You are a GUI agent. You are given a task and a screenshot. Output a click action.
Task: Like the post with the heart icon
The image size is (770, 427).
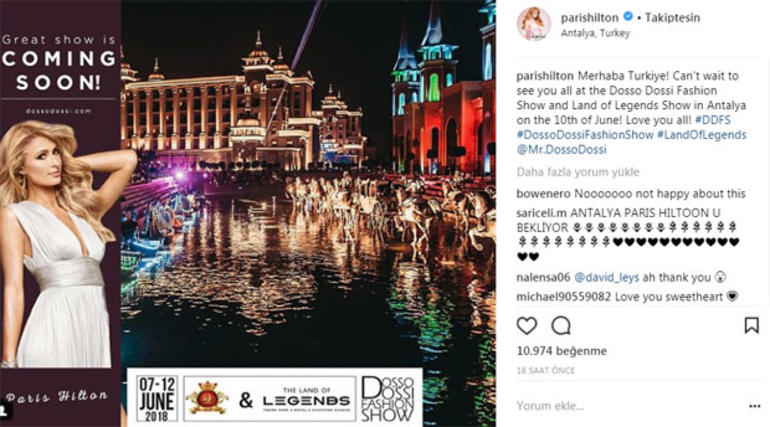(527, 326)
